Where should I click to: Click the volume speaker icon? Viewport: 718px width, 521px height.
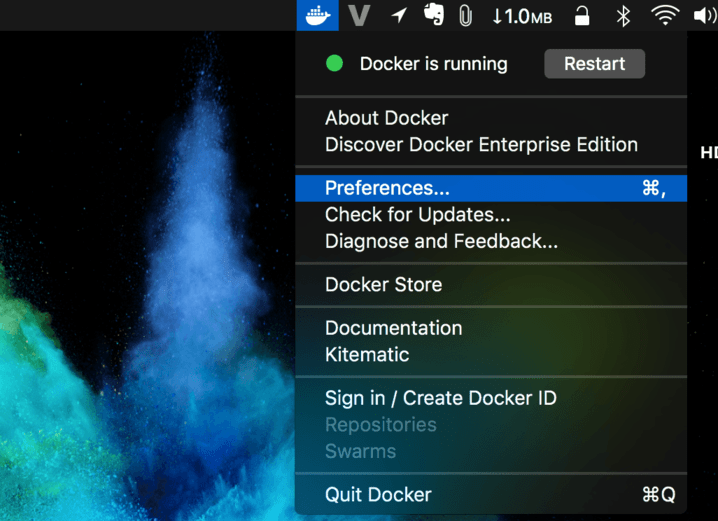pos(705,16)
